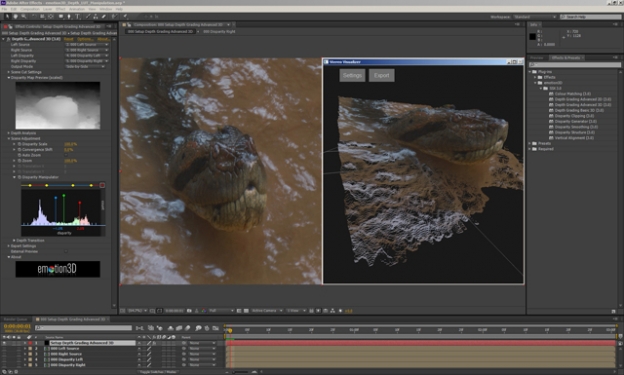Switch to the Render Queue tab
The width and height of the screenshot is (624, 375).
(x=16, y=319)
